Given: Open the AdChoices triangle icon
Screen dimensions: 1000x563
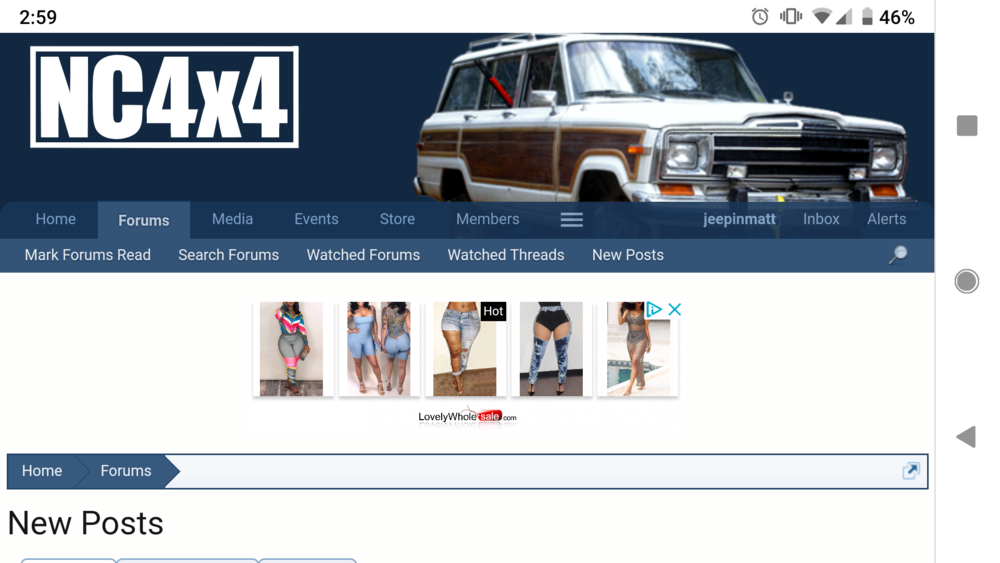Looking at the screenshot, I should (654, 309).
